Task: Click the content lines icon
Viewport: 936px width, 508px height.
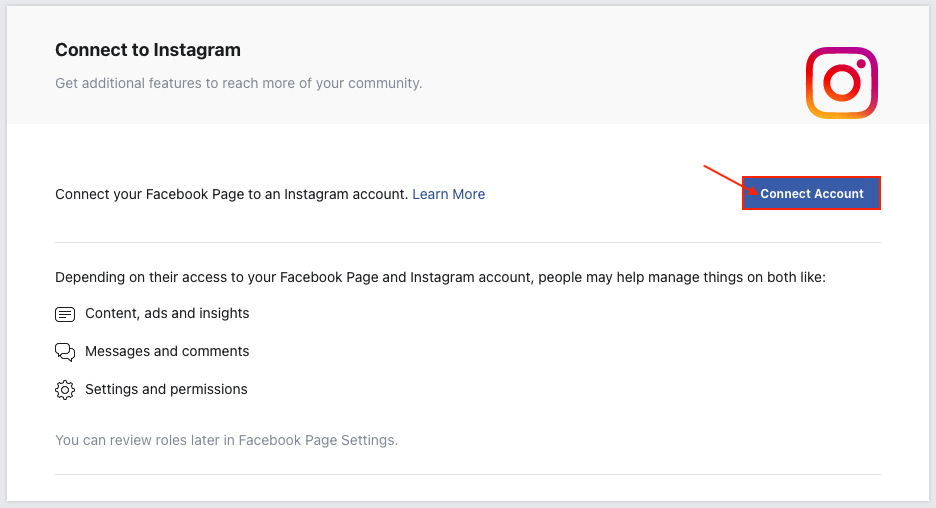Action: [65, 314]
